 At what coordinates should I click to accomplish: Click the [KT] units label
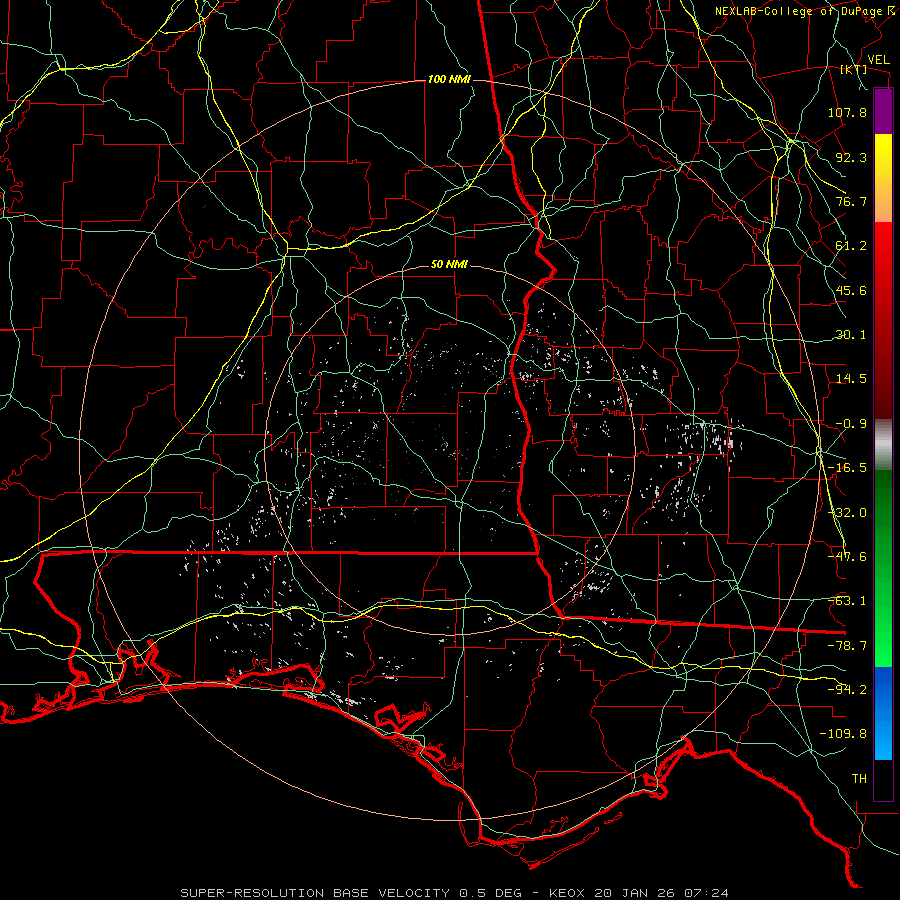pyautogui.click(x=854, y=69)
